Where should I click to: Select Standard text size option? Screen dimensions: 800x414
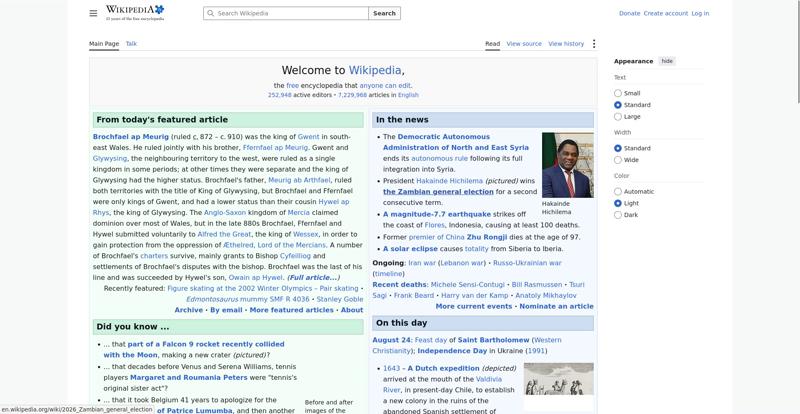pyautogui.click(x=618, y=105)
